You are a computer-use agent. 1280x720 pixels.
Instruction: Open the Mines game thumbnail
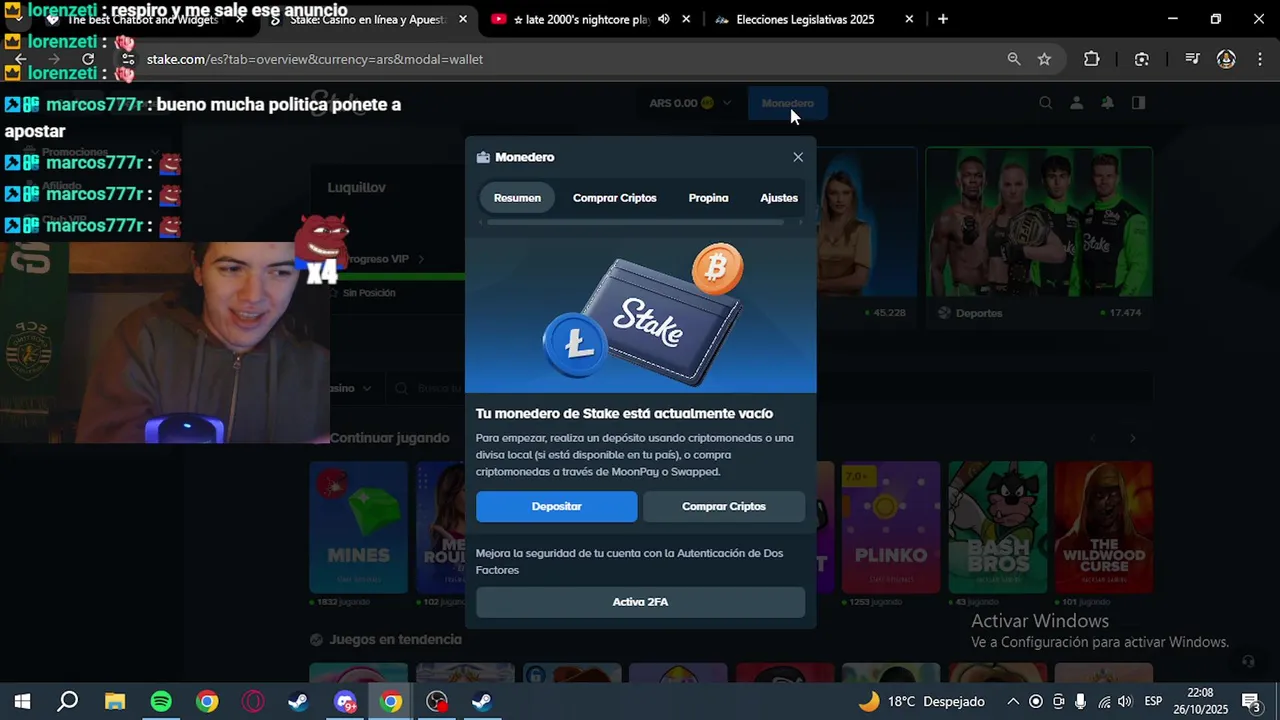pyautogui.click(x=359, y=527)
